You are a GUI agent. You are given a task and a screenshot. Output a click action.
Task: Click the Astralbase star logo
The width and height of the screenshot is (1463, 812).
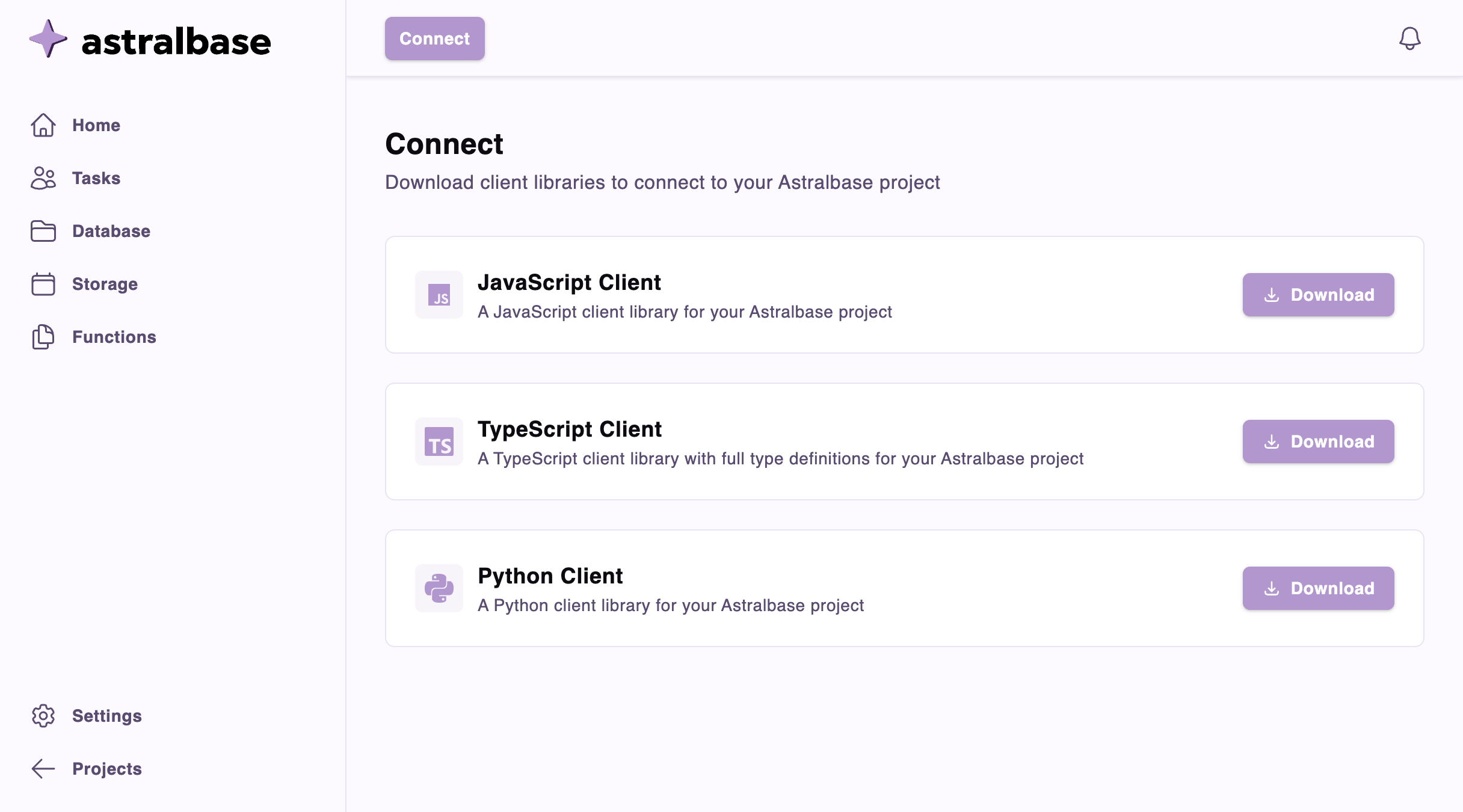pyautogui.click(x=48, y=40)
